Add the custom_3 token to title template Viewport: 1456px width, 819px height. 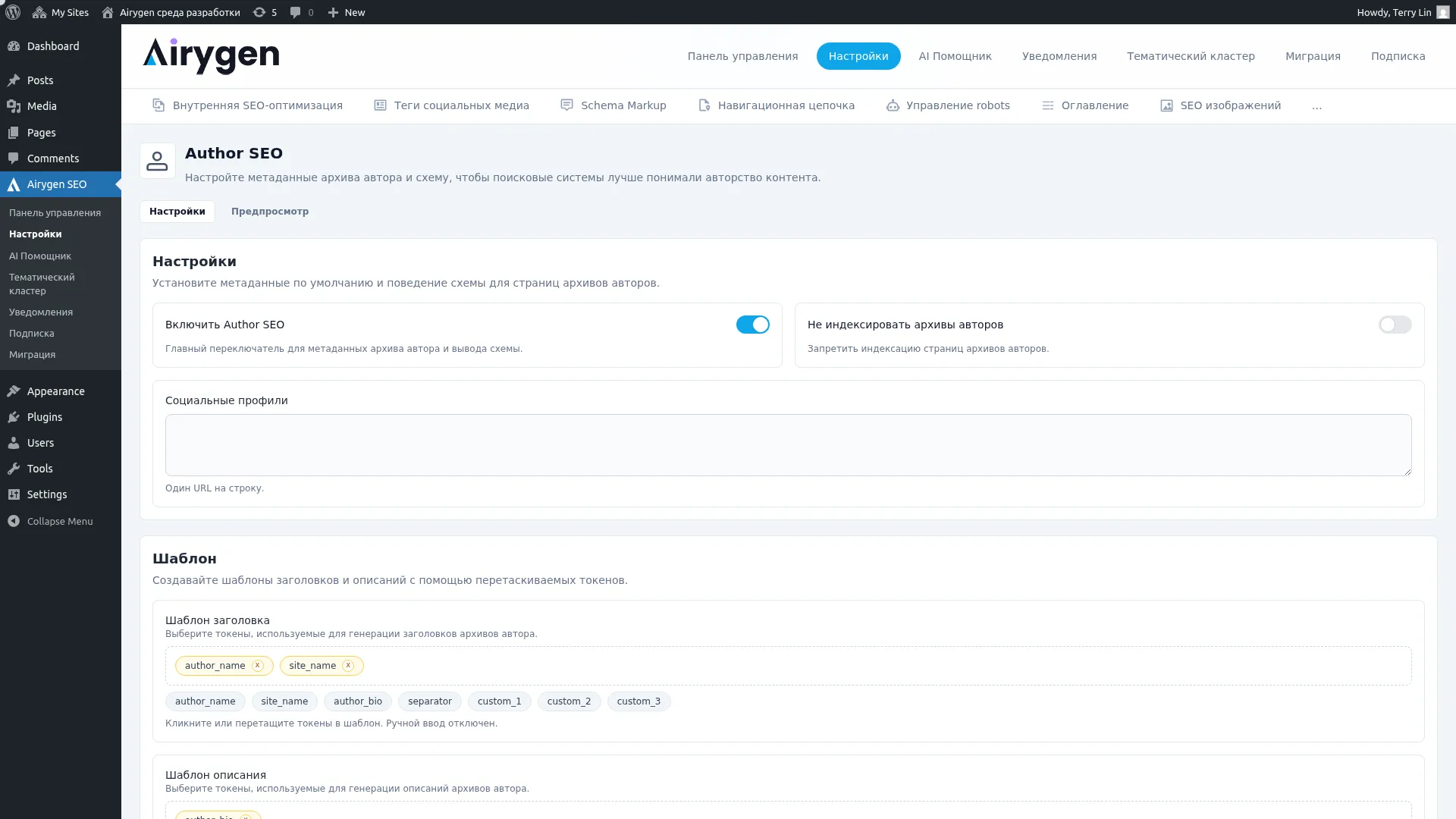click(x=639, y=701)
